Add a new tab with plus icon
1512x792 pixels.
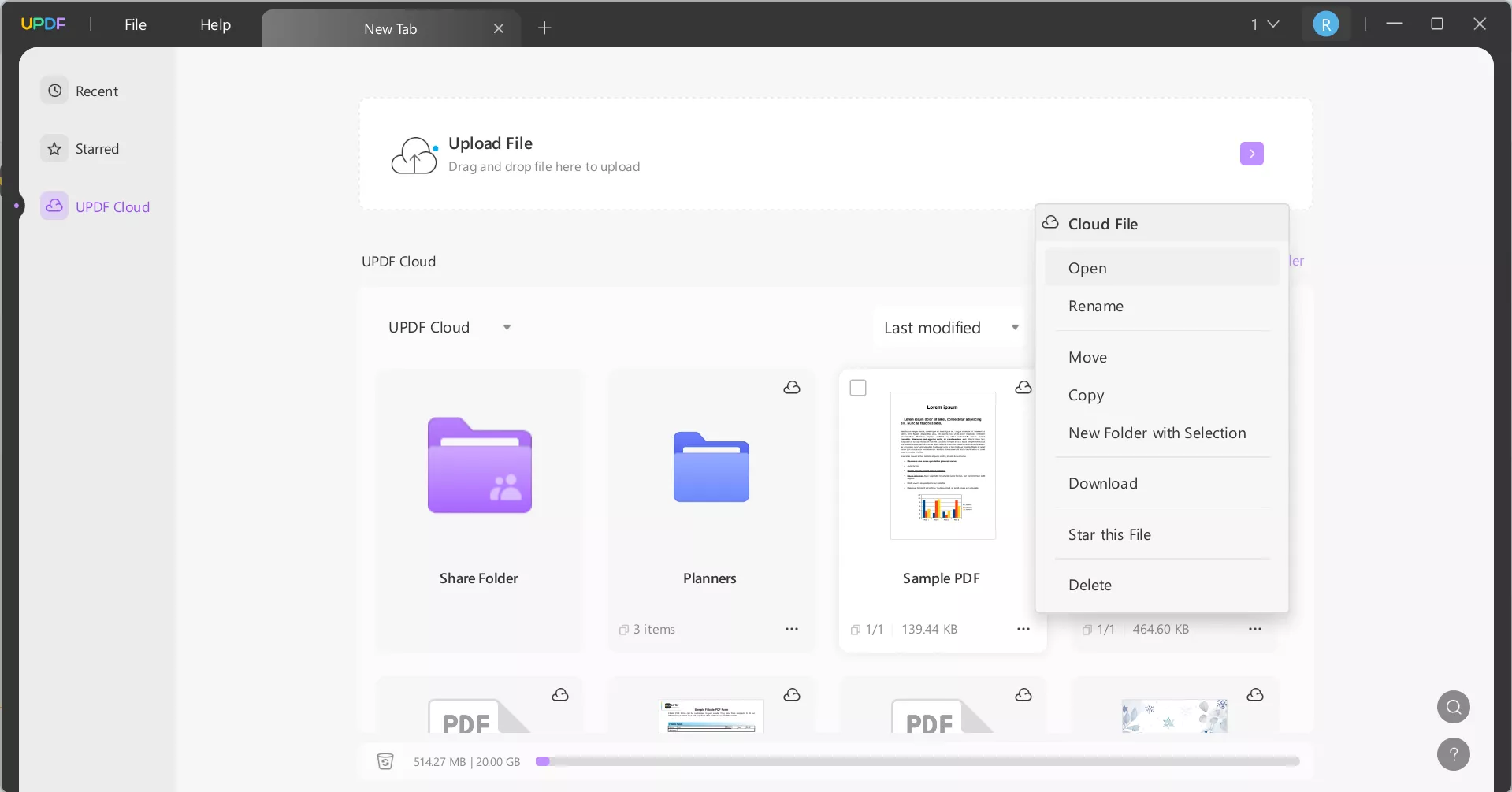544,28
